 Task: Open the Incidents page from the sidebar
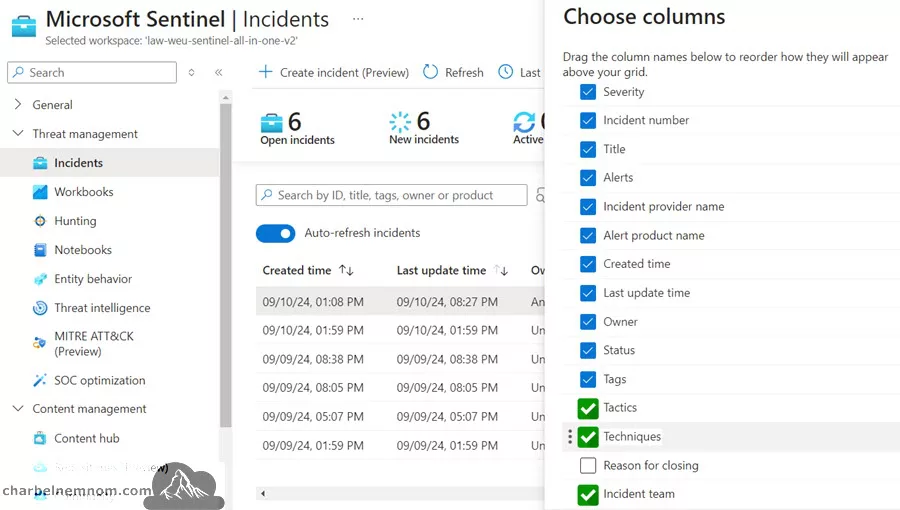tap(110, 163)
